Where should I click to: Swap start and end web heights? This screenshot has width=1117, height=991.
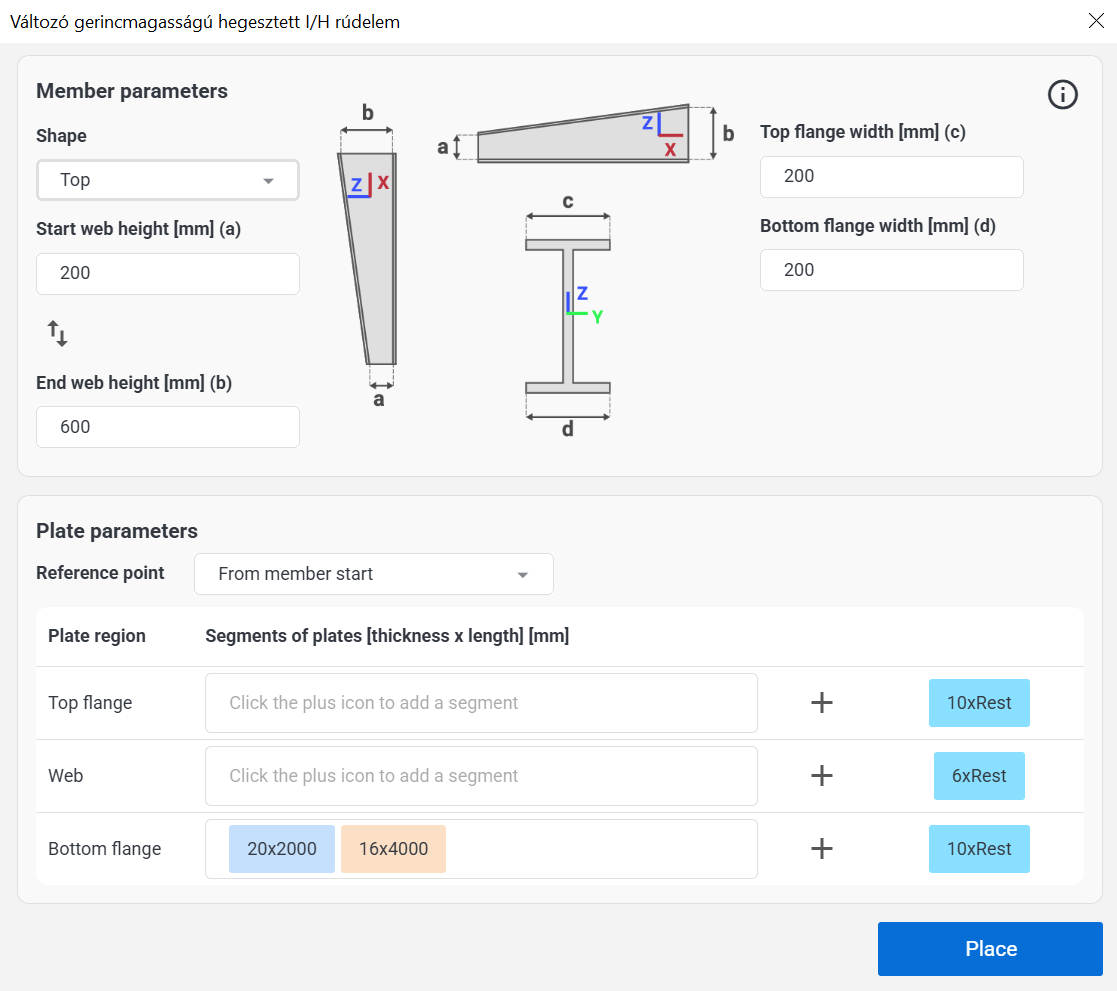tap(58, 334)
